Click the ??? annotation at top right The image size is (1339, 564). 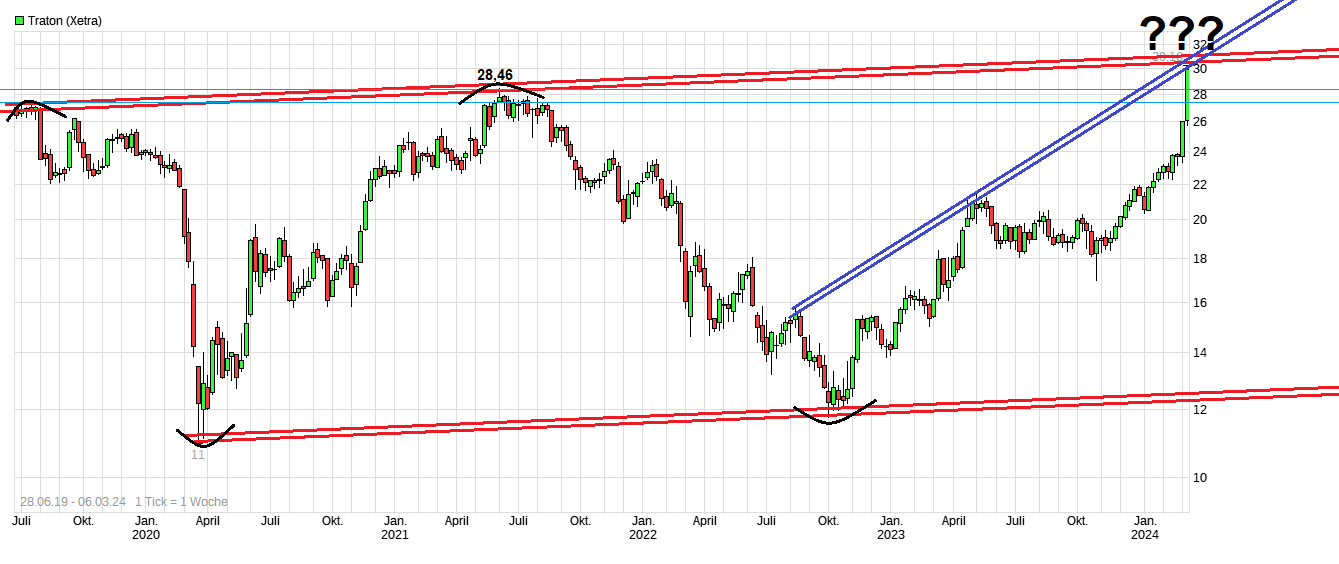tap(1181, 34)
